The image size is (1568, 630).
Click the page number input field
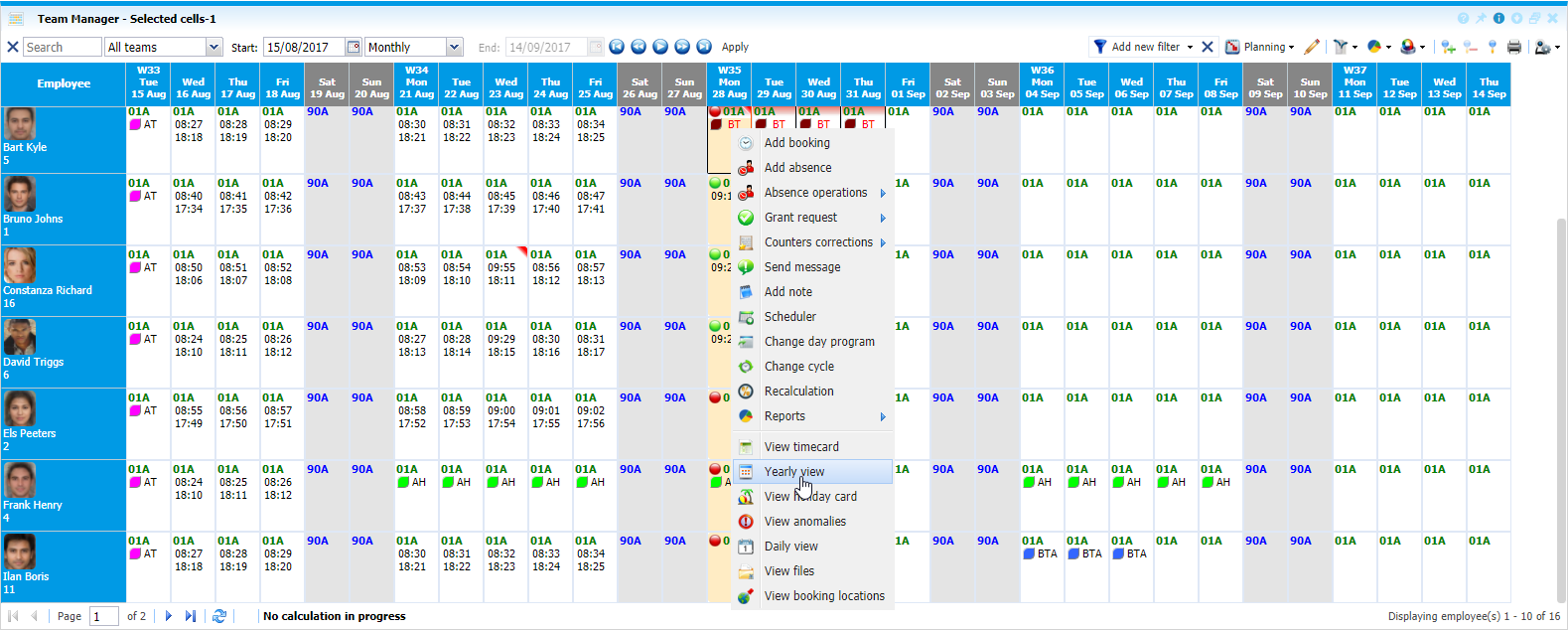pos(103,616)
